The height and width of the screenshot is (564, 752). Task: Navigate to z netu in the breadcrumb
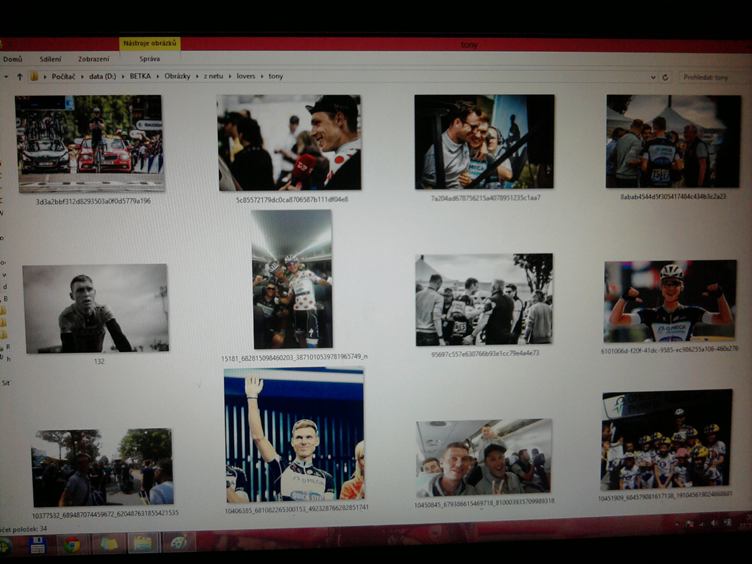point(213,76)
